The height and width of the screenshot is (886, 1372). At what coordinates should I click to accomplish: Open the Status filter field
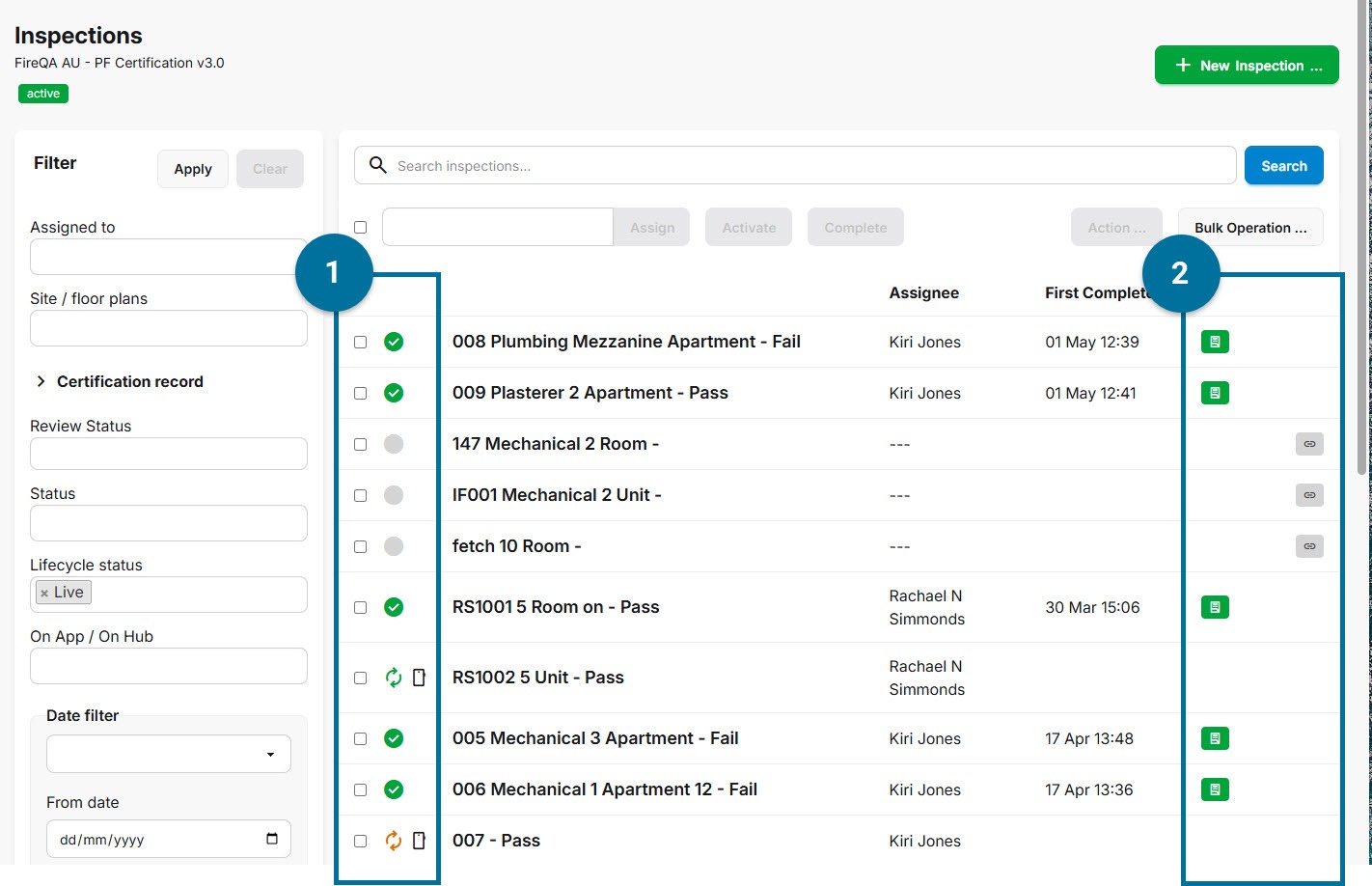tap(169, 523)
